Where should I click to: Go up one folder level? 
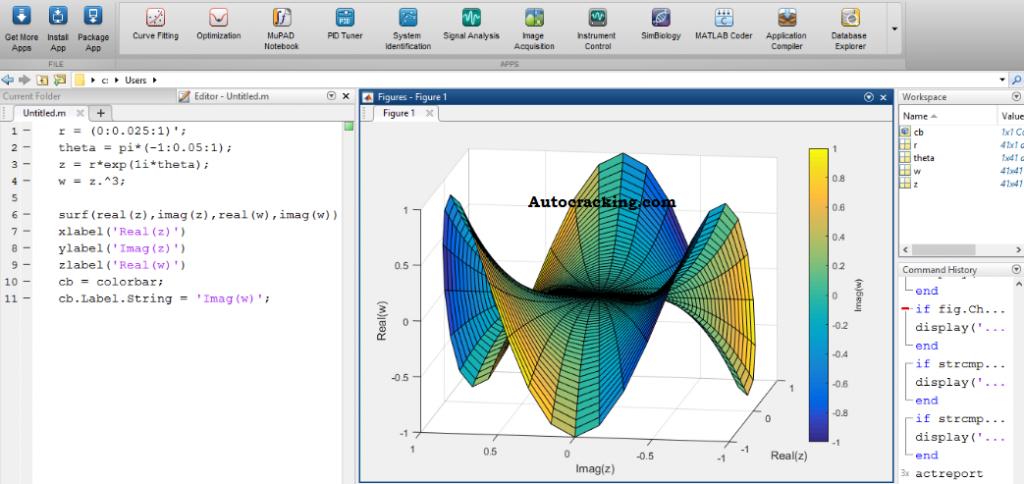[x=42, y=80]
